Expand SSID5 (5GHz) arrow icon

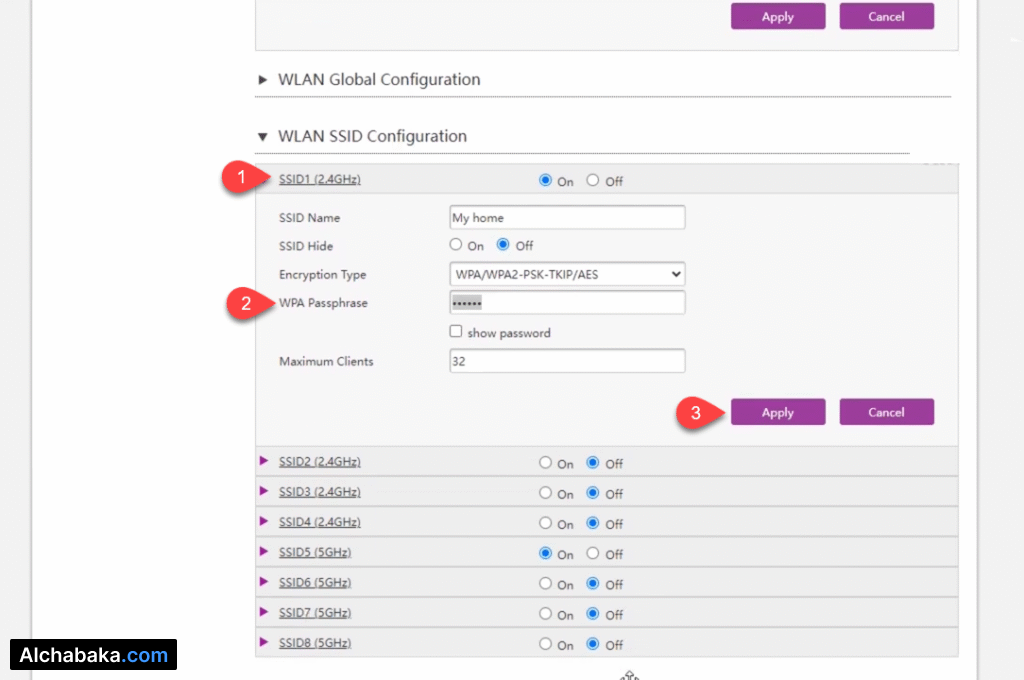point(265,552)
